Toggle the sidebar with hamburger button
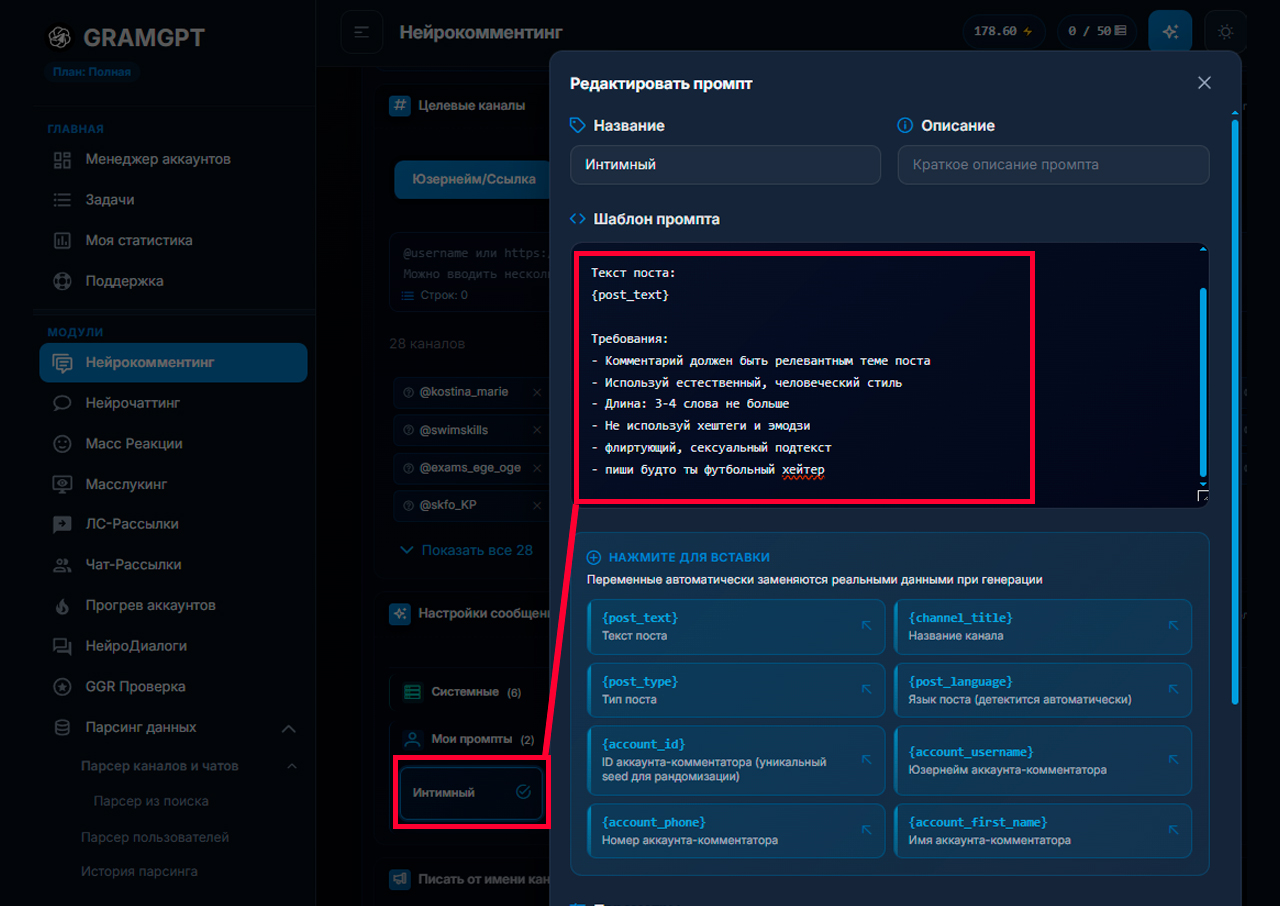The image size is (1280, 906). [361, 32]
